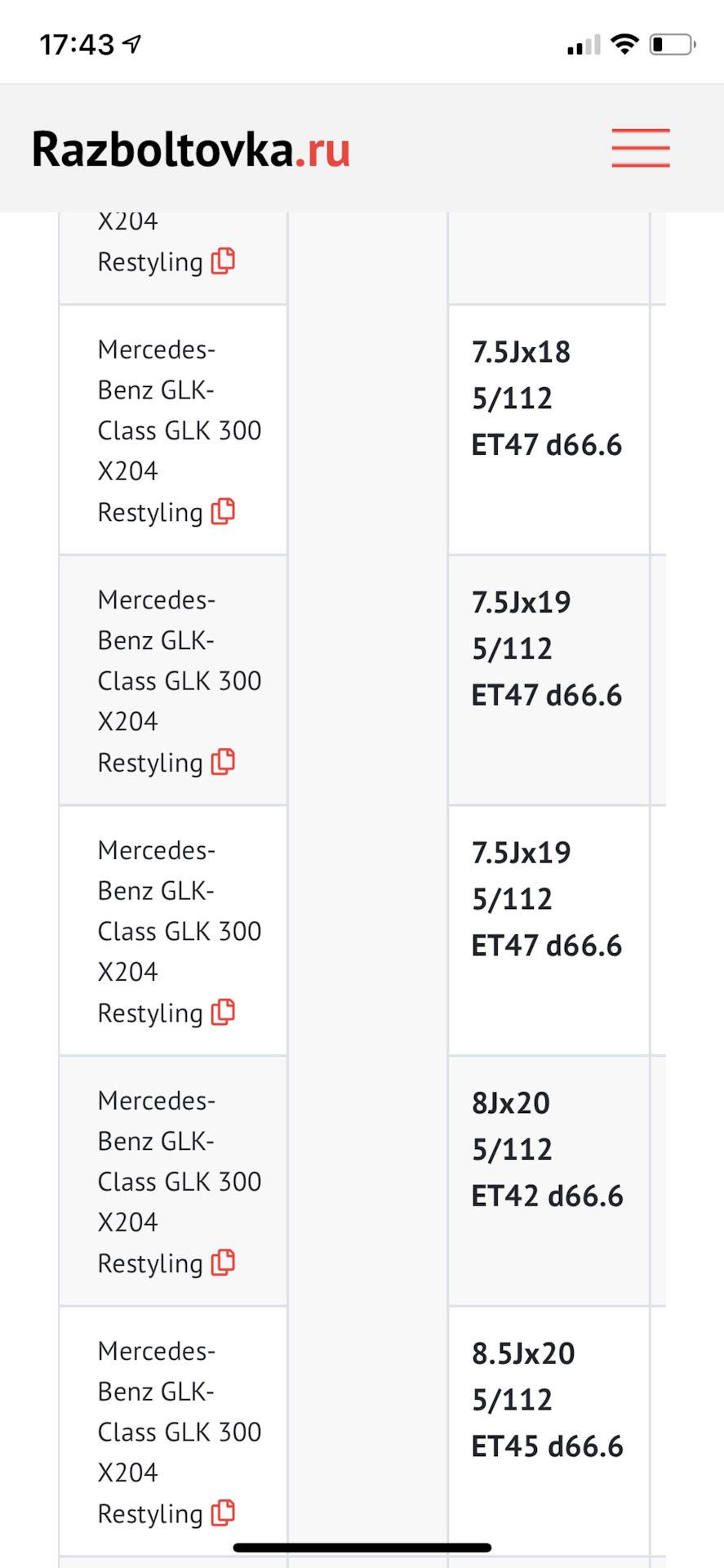Tap GLK 300 model name in 8.5Jx20 row
Image resolution: width=724 pixels, height=1568 pixels.
pyautogui.click(x=179, y=1432)
